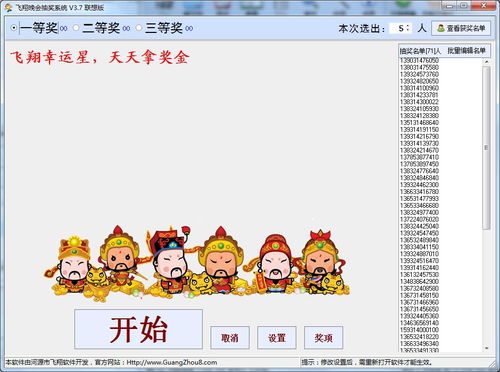Select the 一等奖 radio button
The width and height of the screenshot is (500, 372).
13,28
